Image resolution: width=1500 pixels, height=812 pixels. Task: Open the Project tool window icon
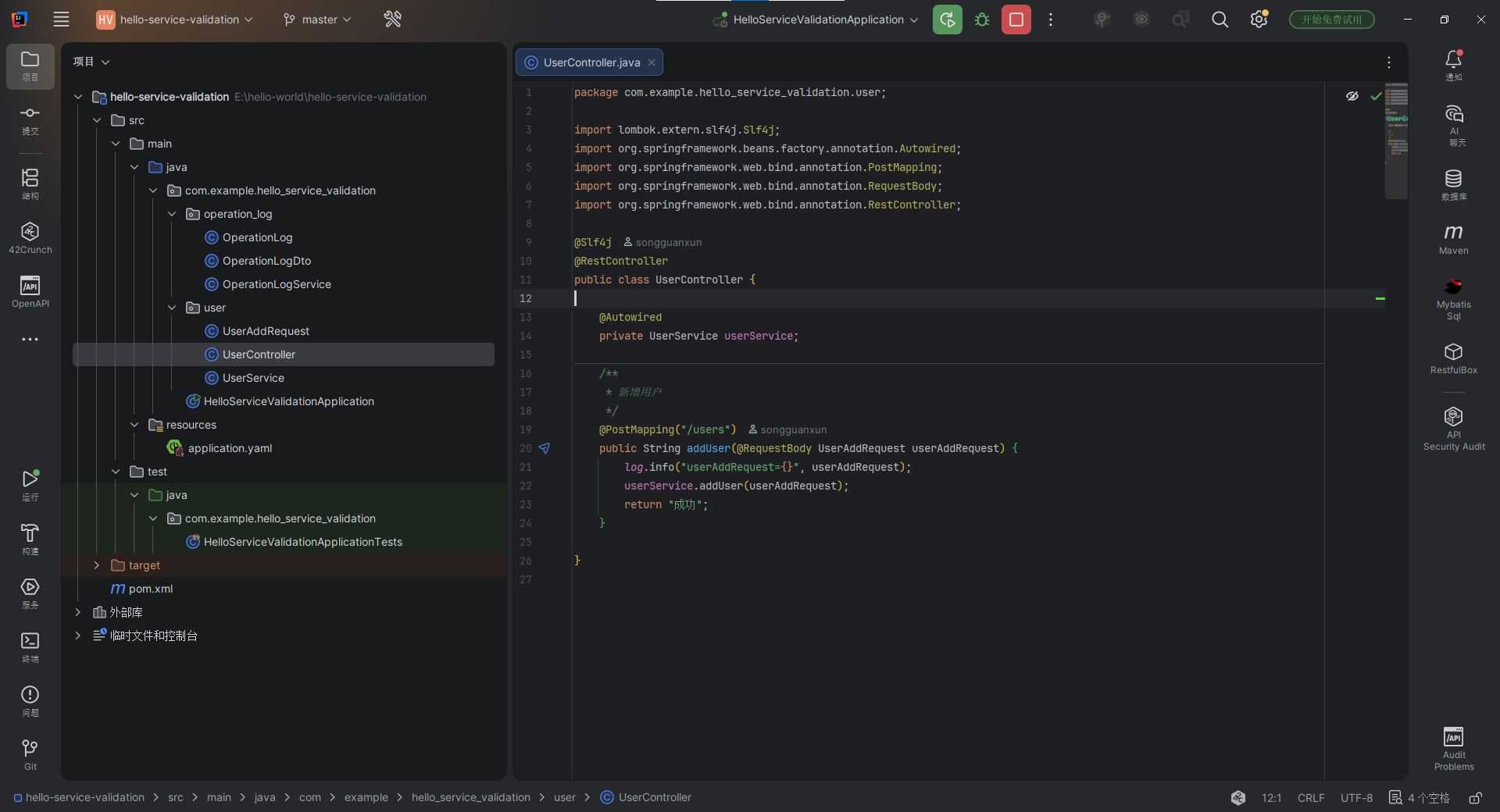tap(30, 66)
